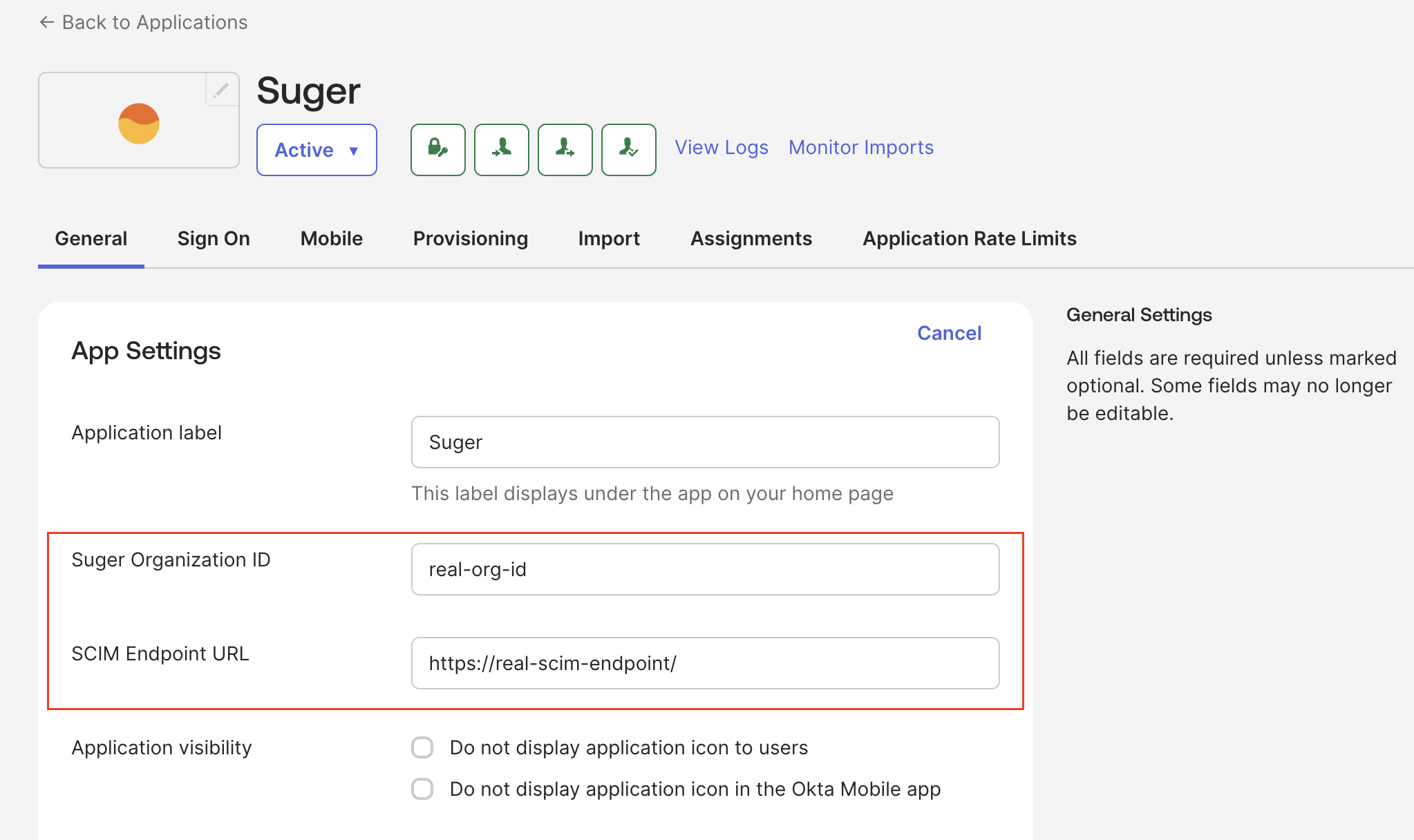The height and width of the screenshot is (840, 1414).
Task: Click the Suger Organization ID field
Action: [705, 569]
